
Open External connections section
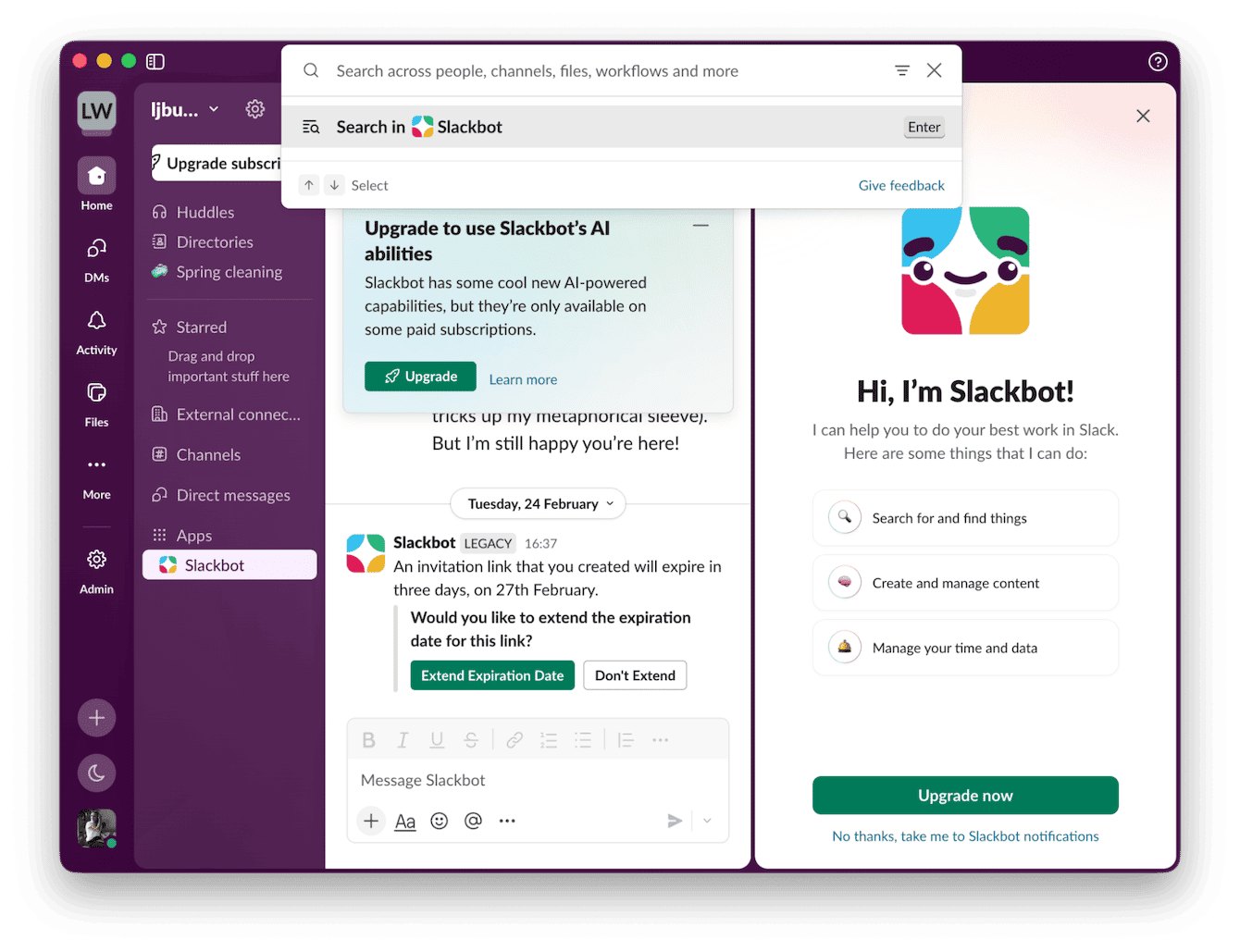pos(229,414)
